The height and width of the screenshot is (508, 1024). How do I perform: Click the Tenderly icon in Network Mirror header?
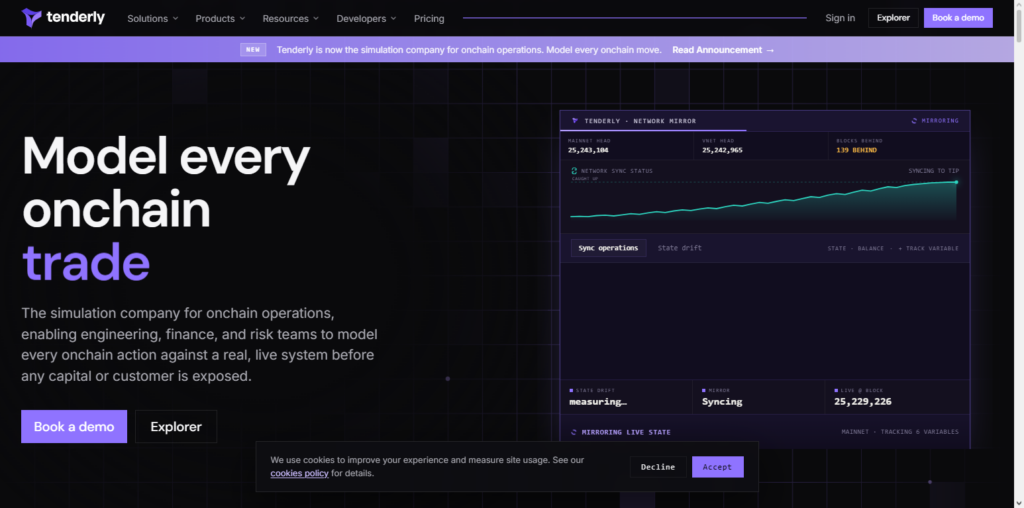[x=575, y=121]
